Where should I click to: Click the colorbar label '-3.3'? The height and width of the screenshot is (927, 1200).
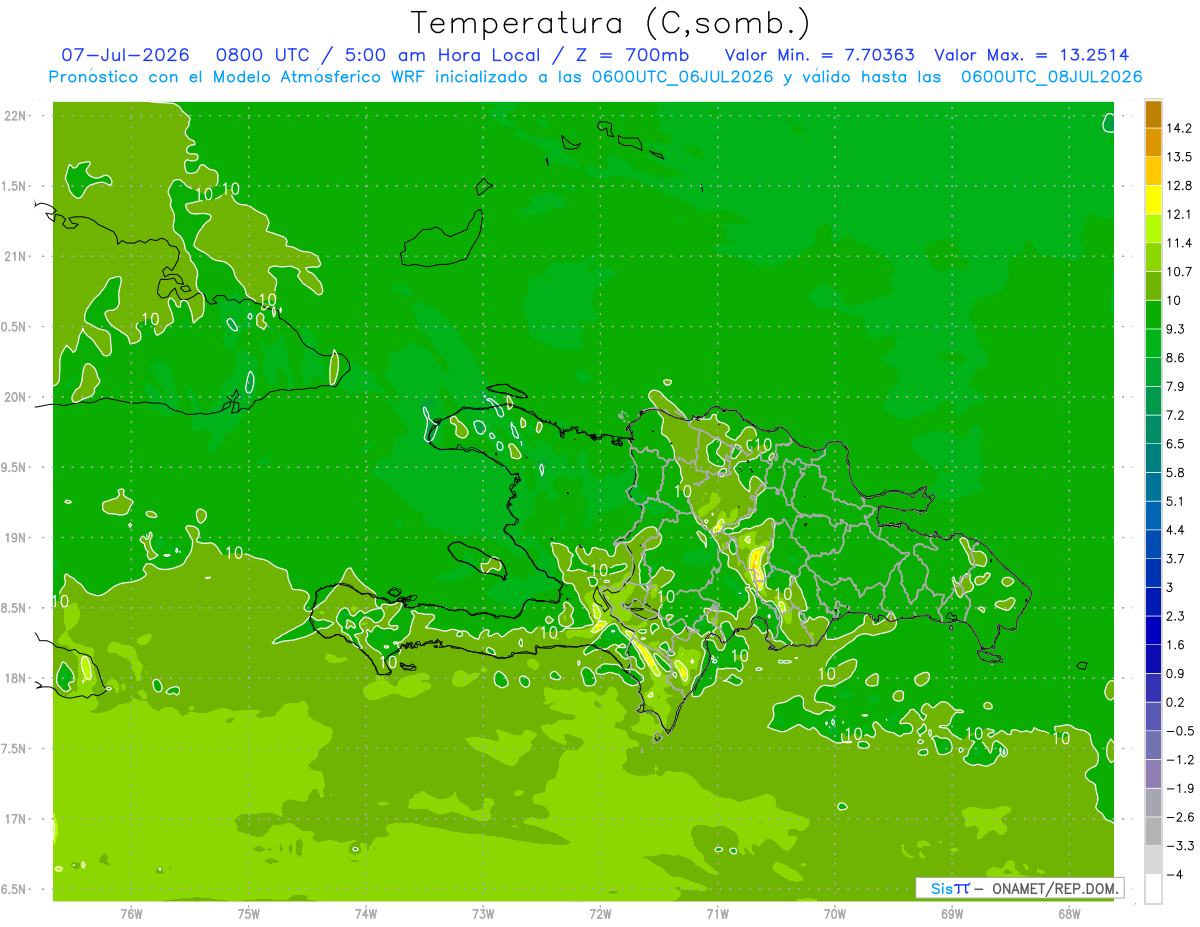(x=1180, y=846)
